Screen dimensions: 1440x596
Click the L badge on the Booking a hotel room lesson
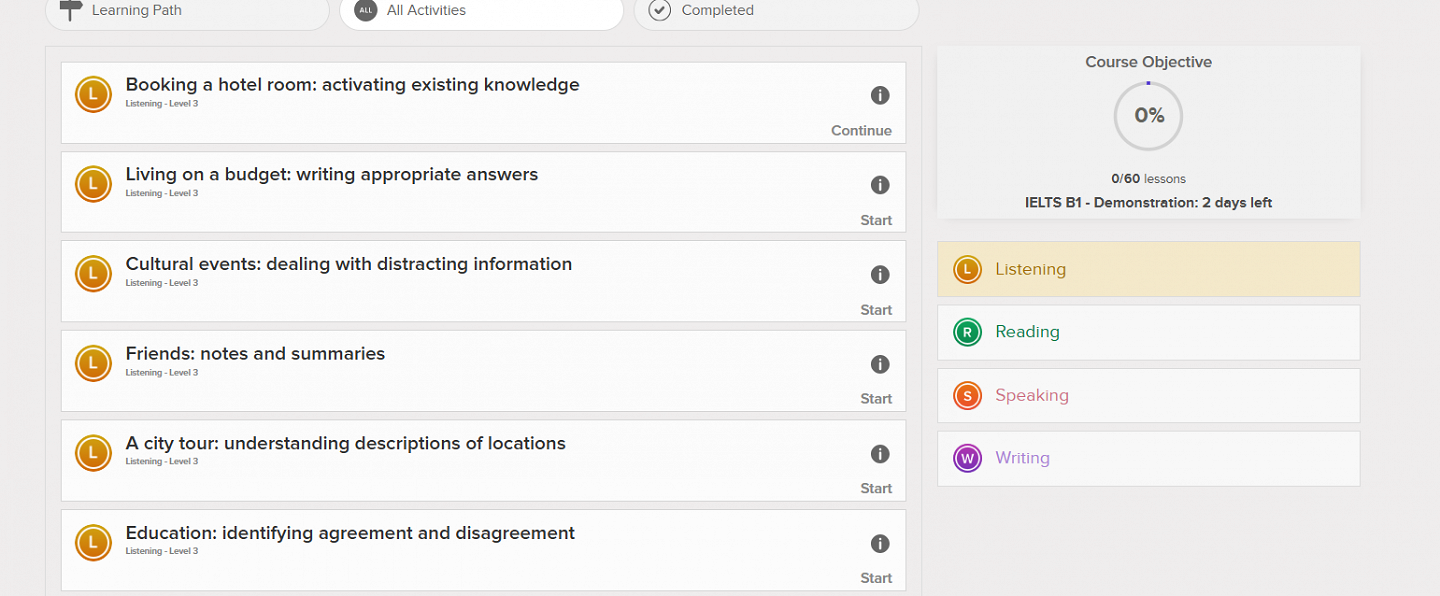coord(93,94)
